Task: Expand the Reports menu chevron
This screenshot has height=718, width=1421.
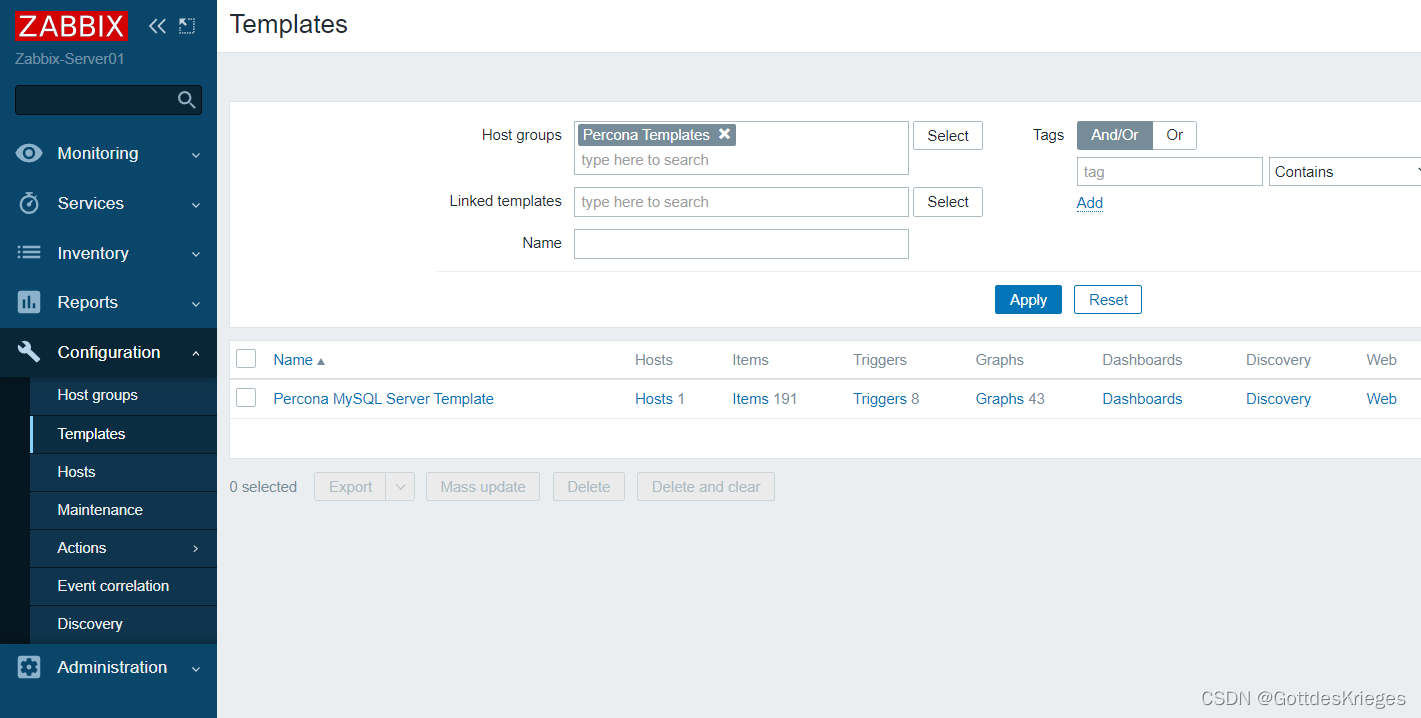Action: click(196, 304)
